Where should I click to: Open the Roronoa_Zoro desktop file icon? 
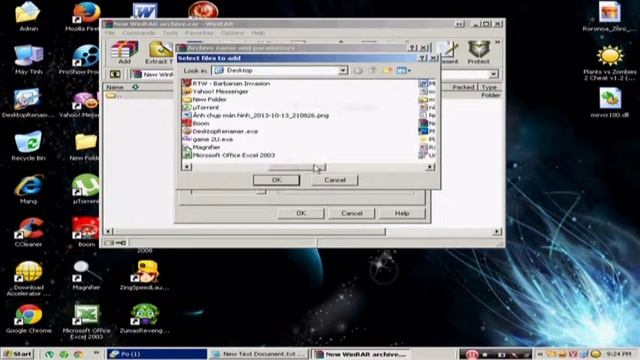(610, 17)
